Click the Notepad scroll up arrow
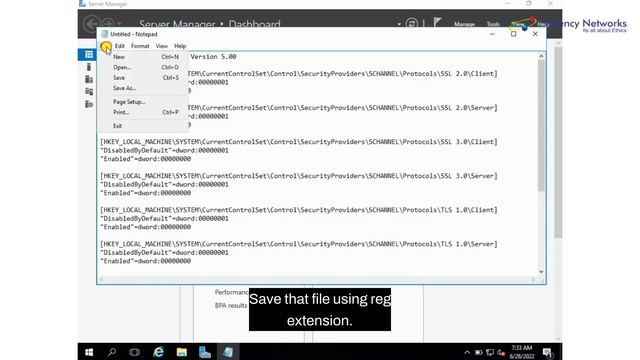640x360 pixels. tap(541, 56)
